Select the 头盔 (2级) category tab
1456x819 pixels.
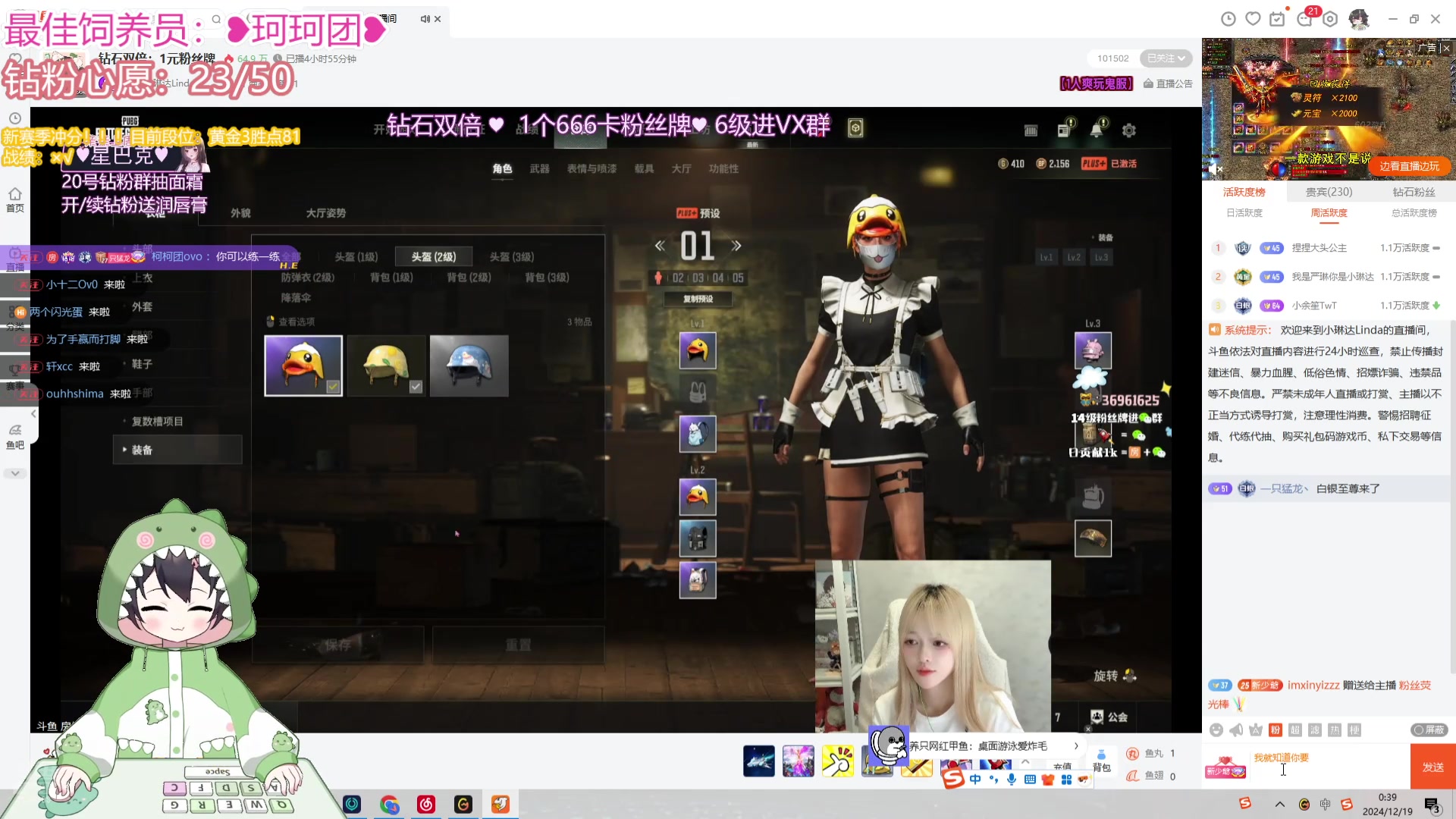[434, 257]
